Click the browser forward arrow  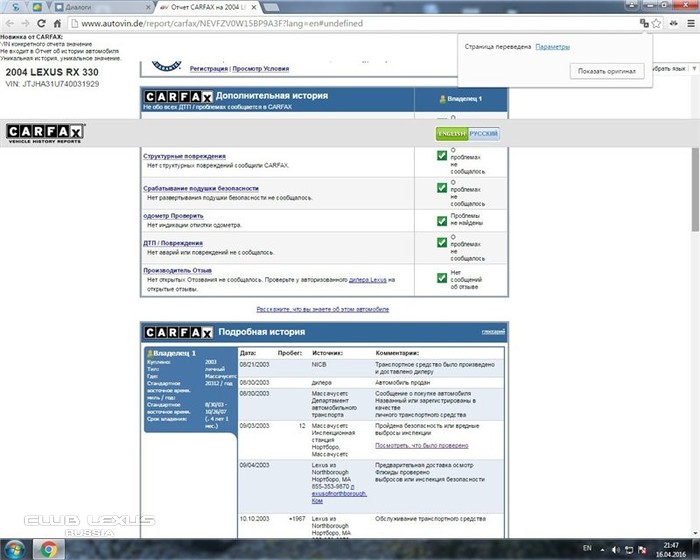tap(25, 23)
